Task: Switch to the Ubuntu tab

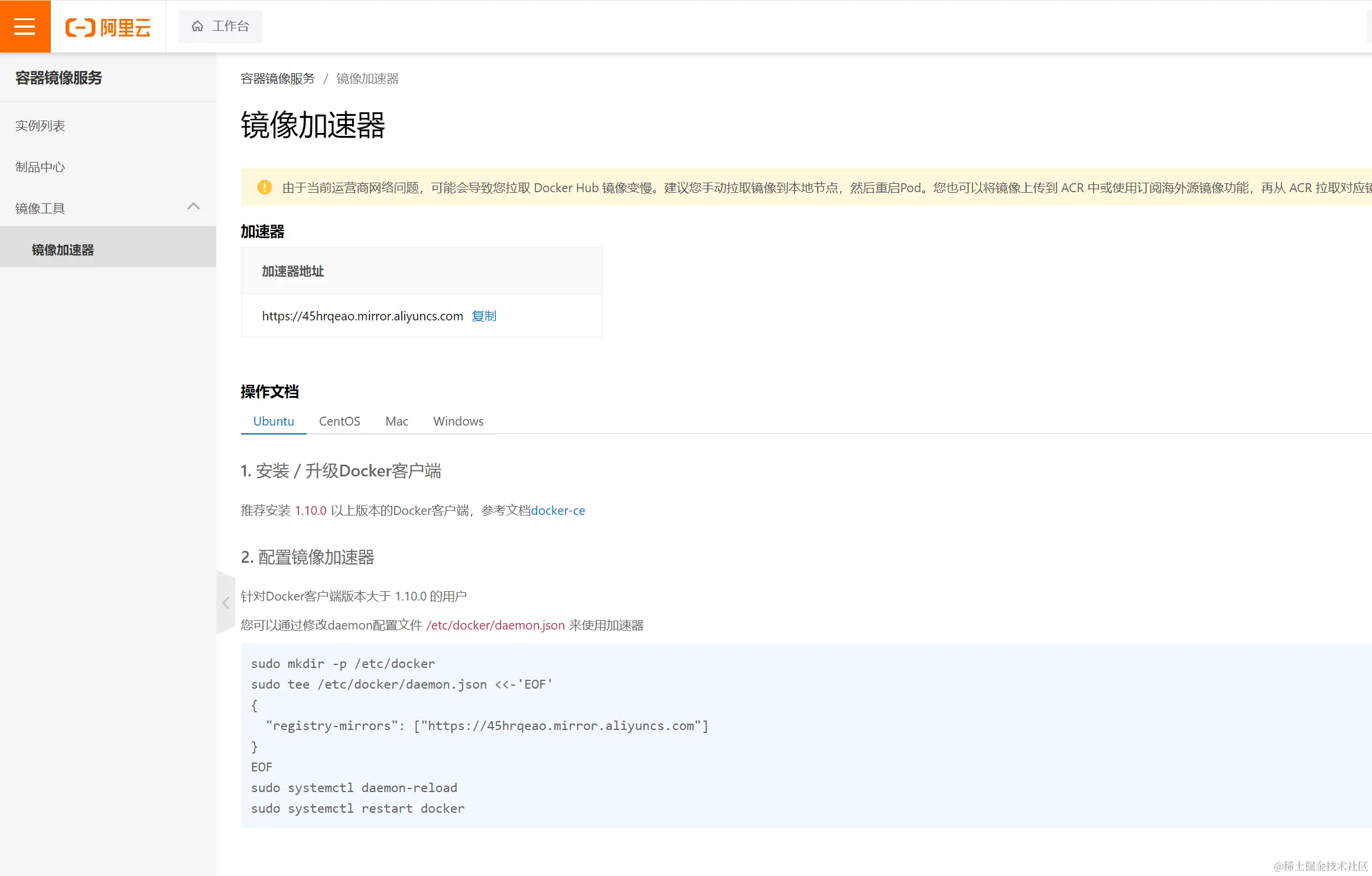Action: pyautogui.click(x=274, y=421)
